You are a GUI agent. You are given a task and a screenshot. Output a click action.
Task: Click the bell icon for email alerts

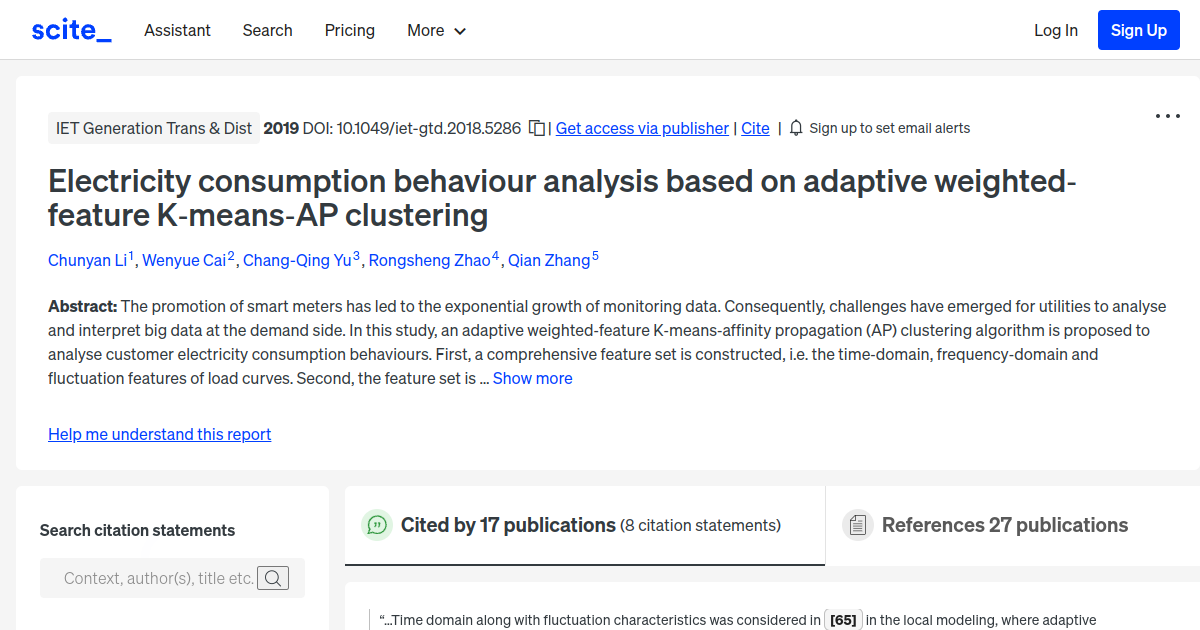click(794, 128)
